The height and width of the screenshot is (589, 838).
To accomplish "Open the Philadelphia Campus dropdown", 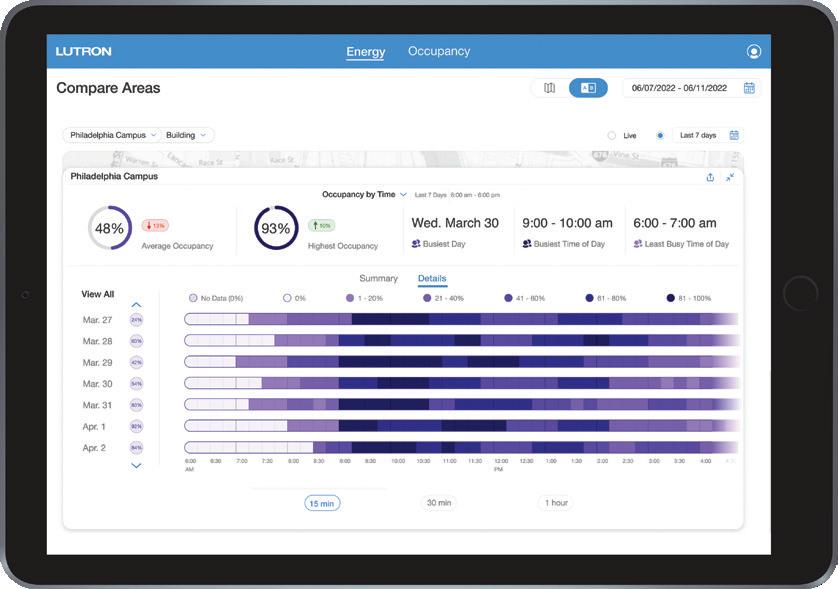I will (113, 135).
